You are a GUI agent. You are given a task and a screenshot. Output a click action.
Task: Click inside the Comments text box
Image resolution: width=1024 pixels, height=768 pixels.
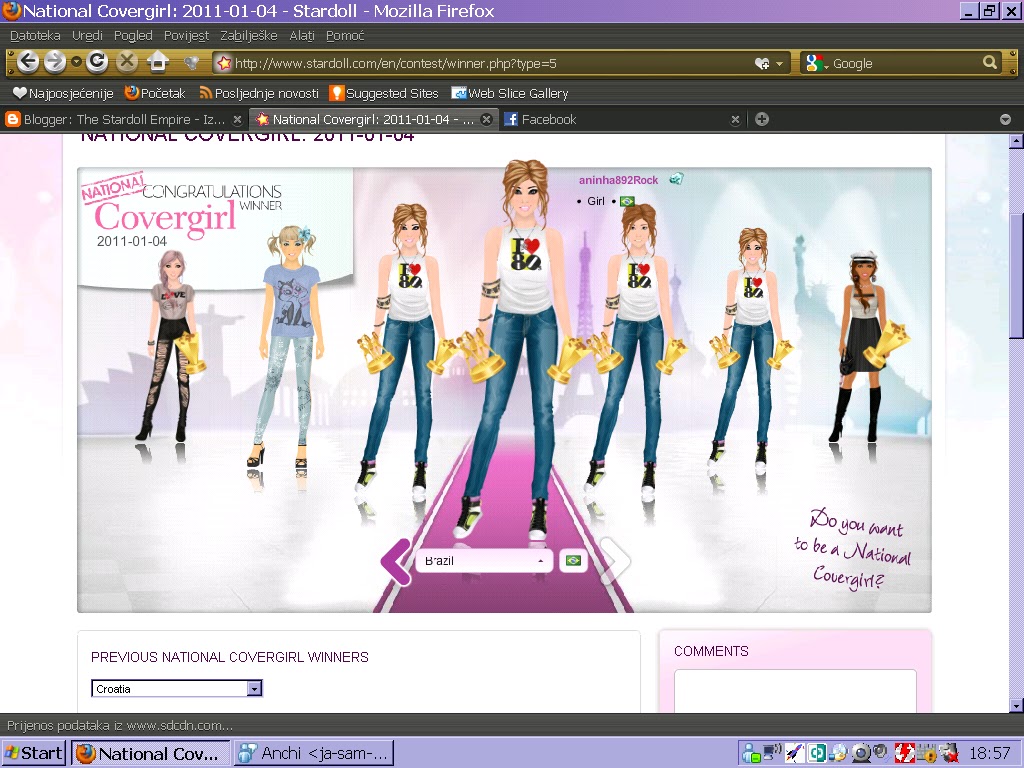click(795, 691)
